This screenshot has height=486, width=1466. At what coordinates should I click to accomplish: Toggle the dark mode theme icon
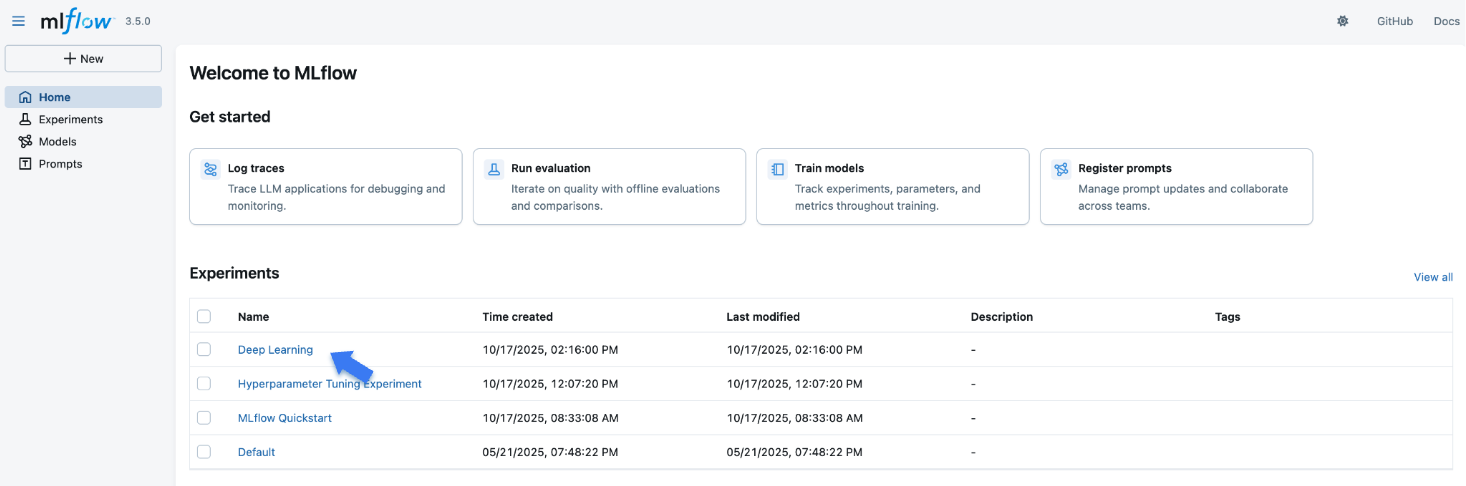coord(1343,21)
